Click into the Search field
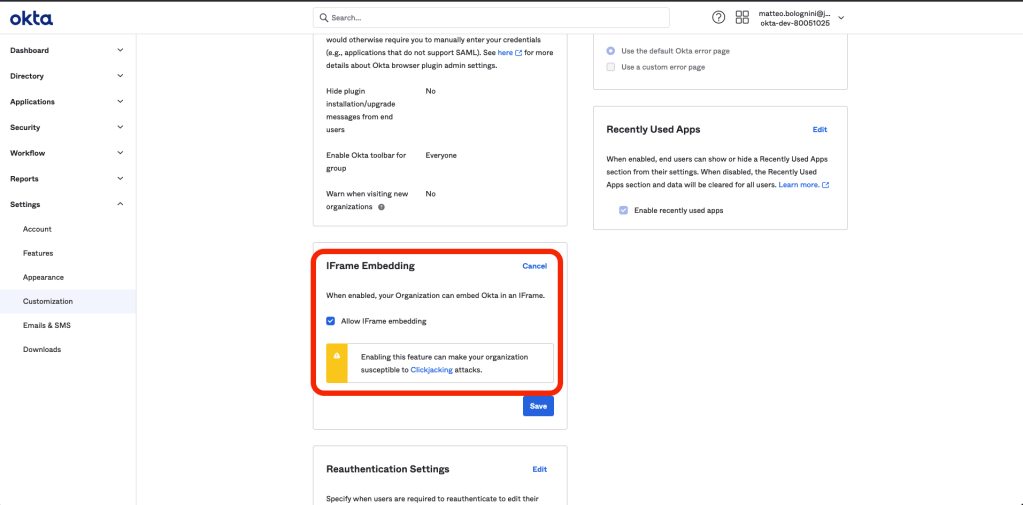The image size is (1023, 505). (x=490, y=18)
